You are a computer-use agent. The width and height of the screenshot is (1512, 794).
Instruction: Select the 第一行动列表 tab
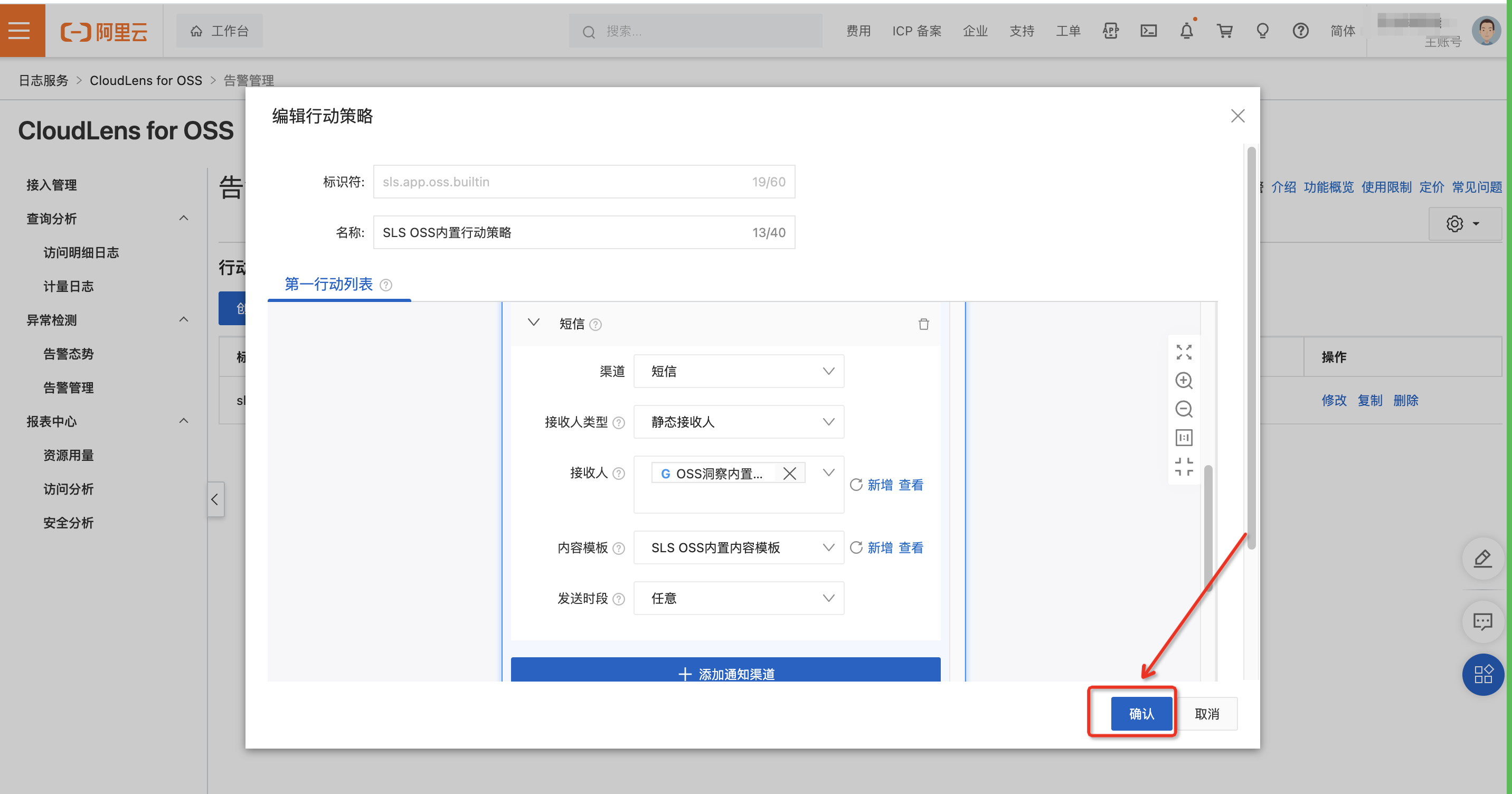point(329,285)
